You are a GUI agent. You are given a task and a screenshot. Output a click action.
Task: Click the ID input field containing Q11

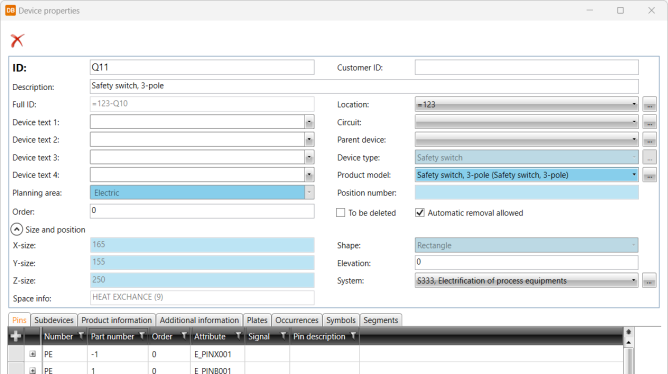pyautogui.click(x=202, y=67)
